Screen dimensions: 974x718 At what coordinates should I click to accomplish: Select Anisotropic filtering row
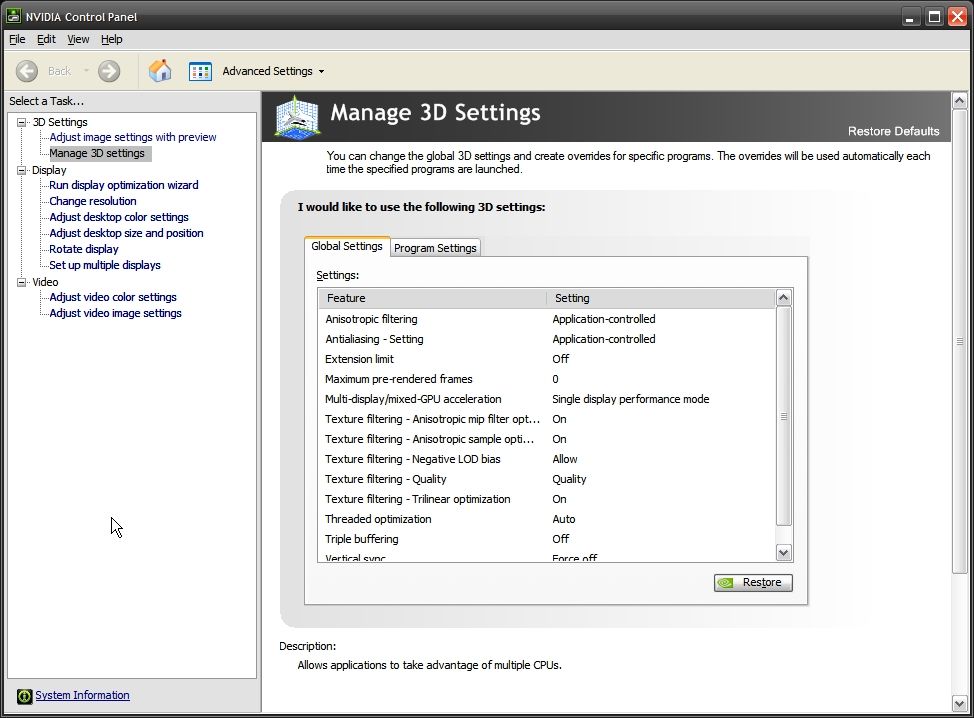(x=547, y=319)
